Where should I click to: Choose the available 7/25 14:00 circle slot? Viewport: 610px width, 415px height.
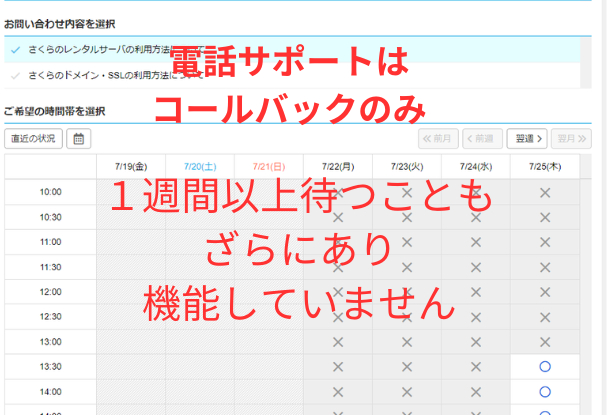coord(545,392)
